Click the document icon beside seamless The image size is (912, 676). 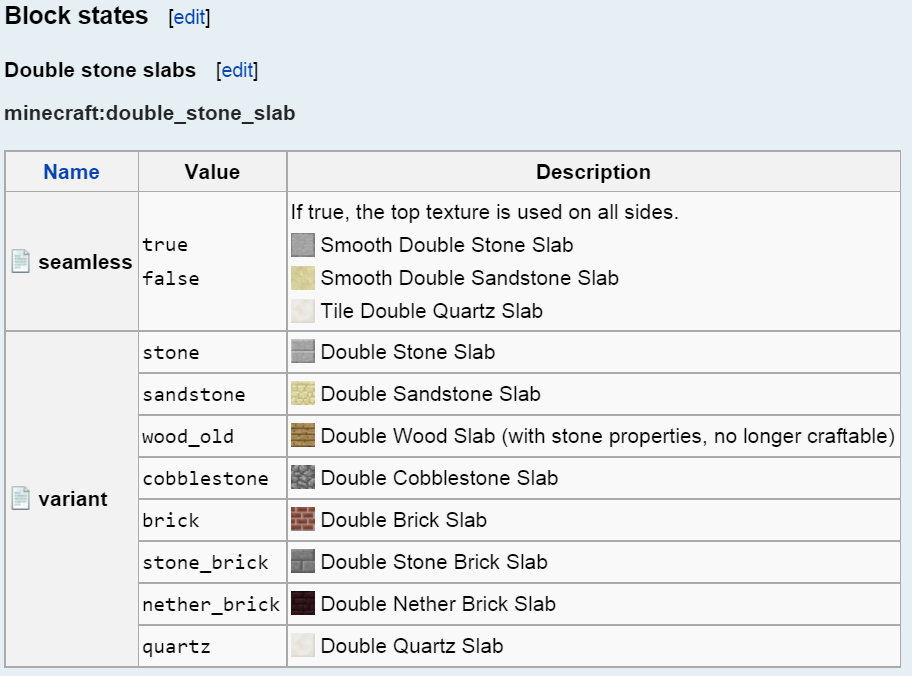pos(21,262)
